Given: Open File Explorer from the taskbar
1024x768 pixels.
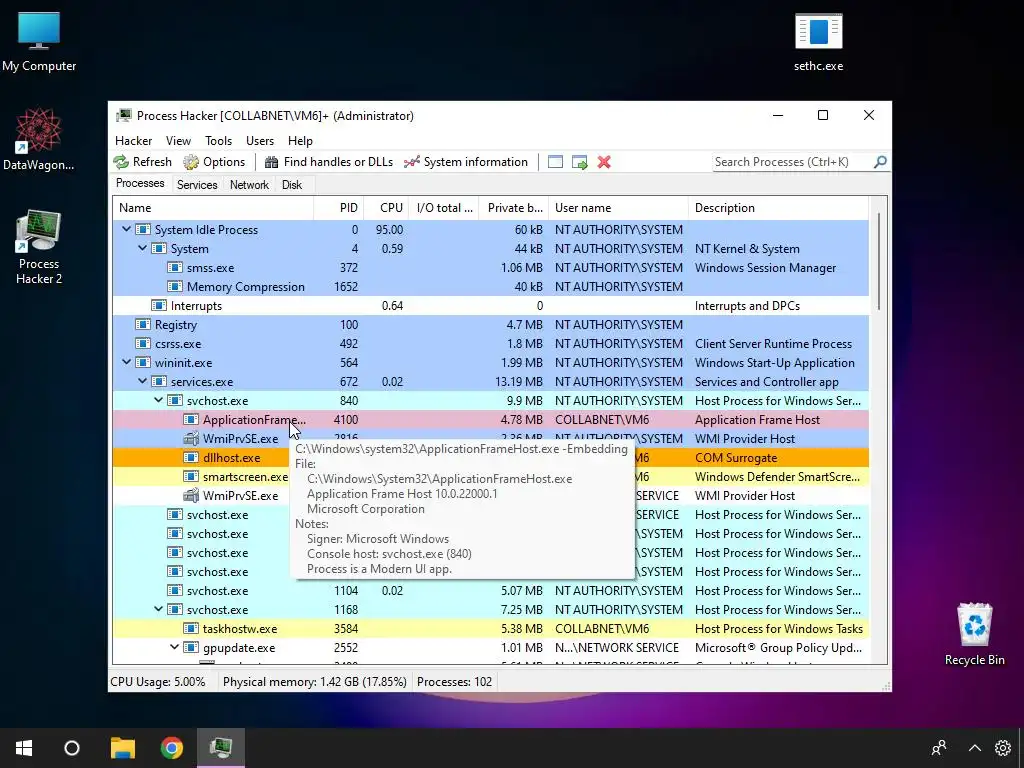Looking at the screenshot, I should click(122, 748).
